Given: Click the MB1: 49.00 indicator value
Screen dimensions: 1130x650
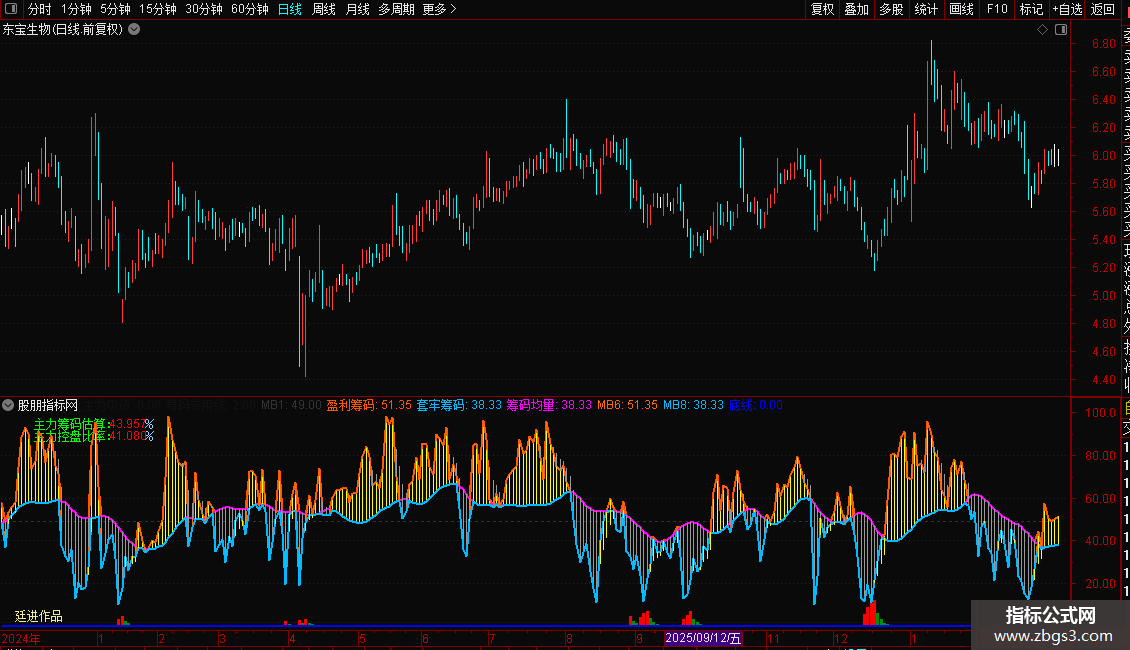Looking at the screenshot, I should coord(291,405).
